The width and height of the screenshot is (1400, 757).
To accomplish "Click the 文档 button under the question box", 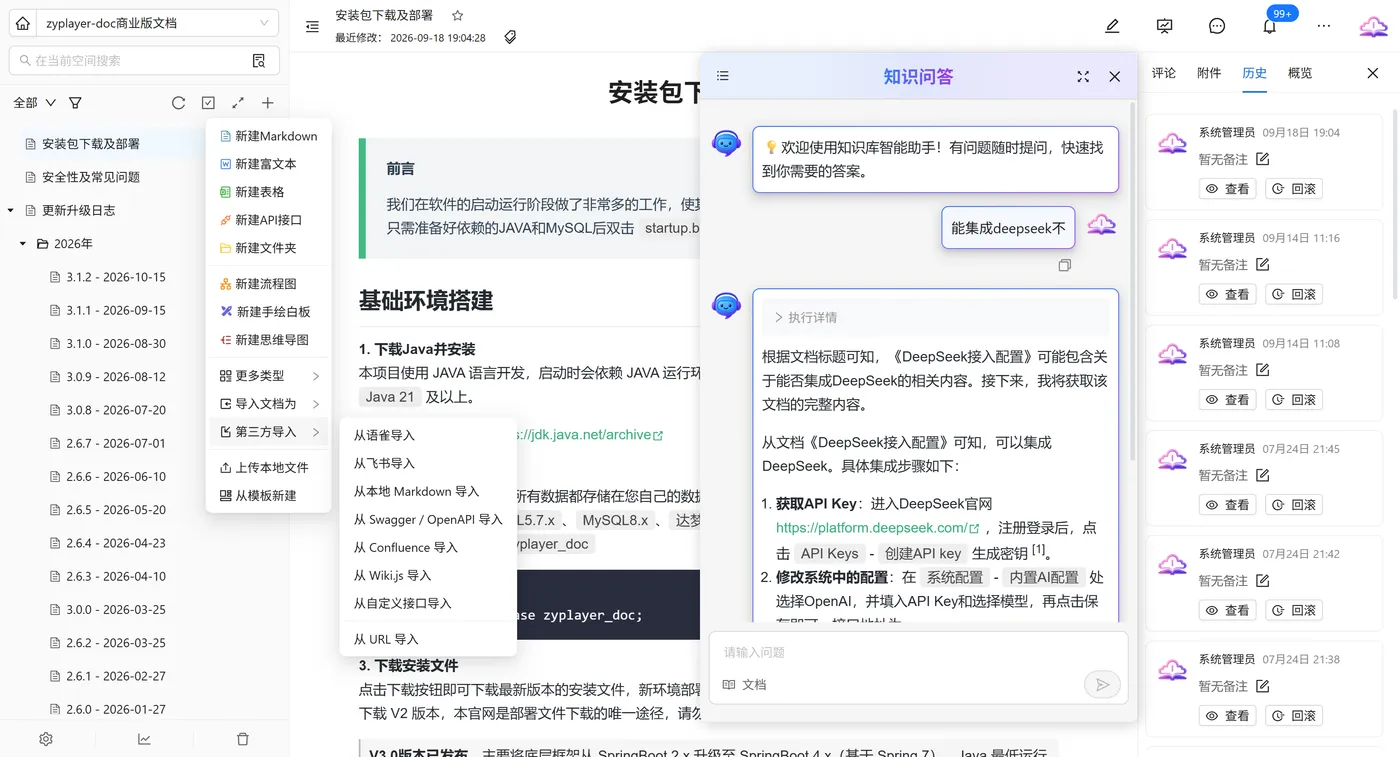I will [x=745, y=685].
